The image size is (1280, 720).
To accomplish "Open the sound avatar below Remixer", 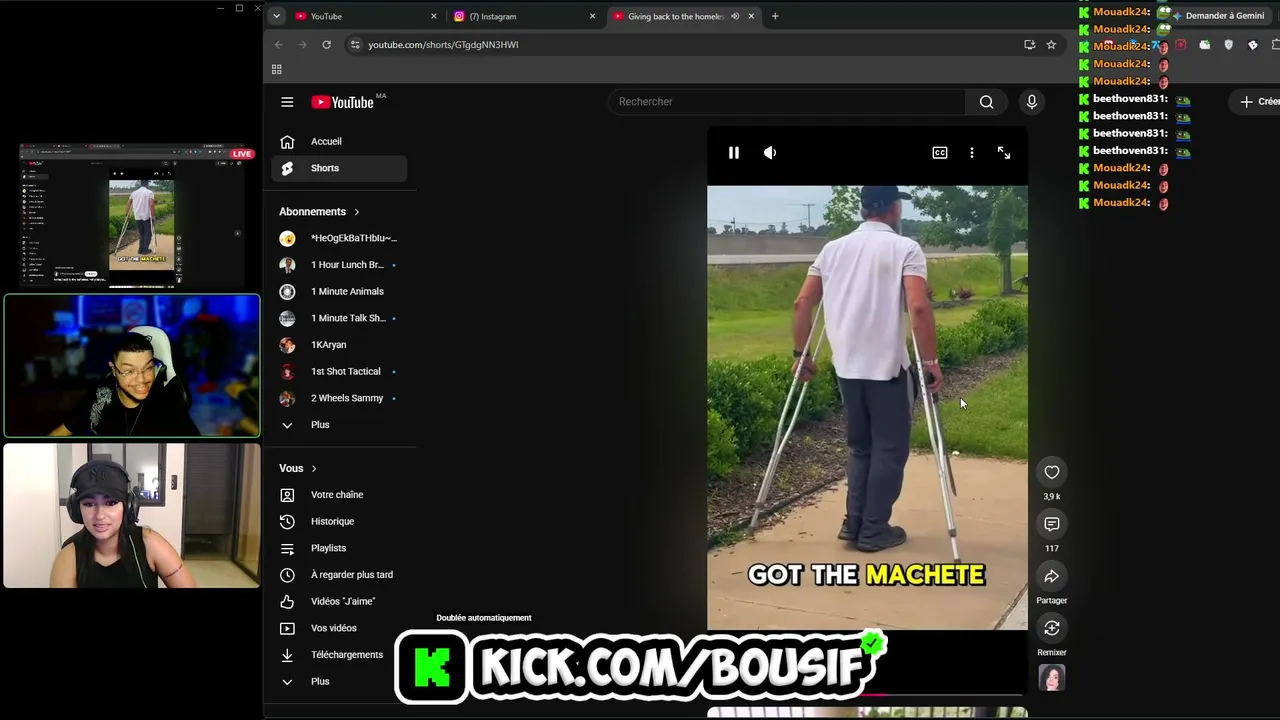I will coord(1052,678).
